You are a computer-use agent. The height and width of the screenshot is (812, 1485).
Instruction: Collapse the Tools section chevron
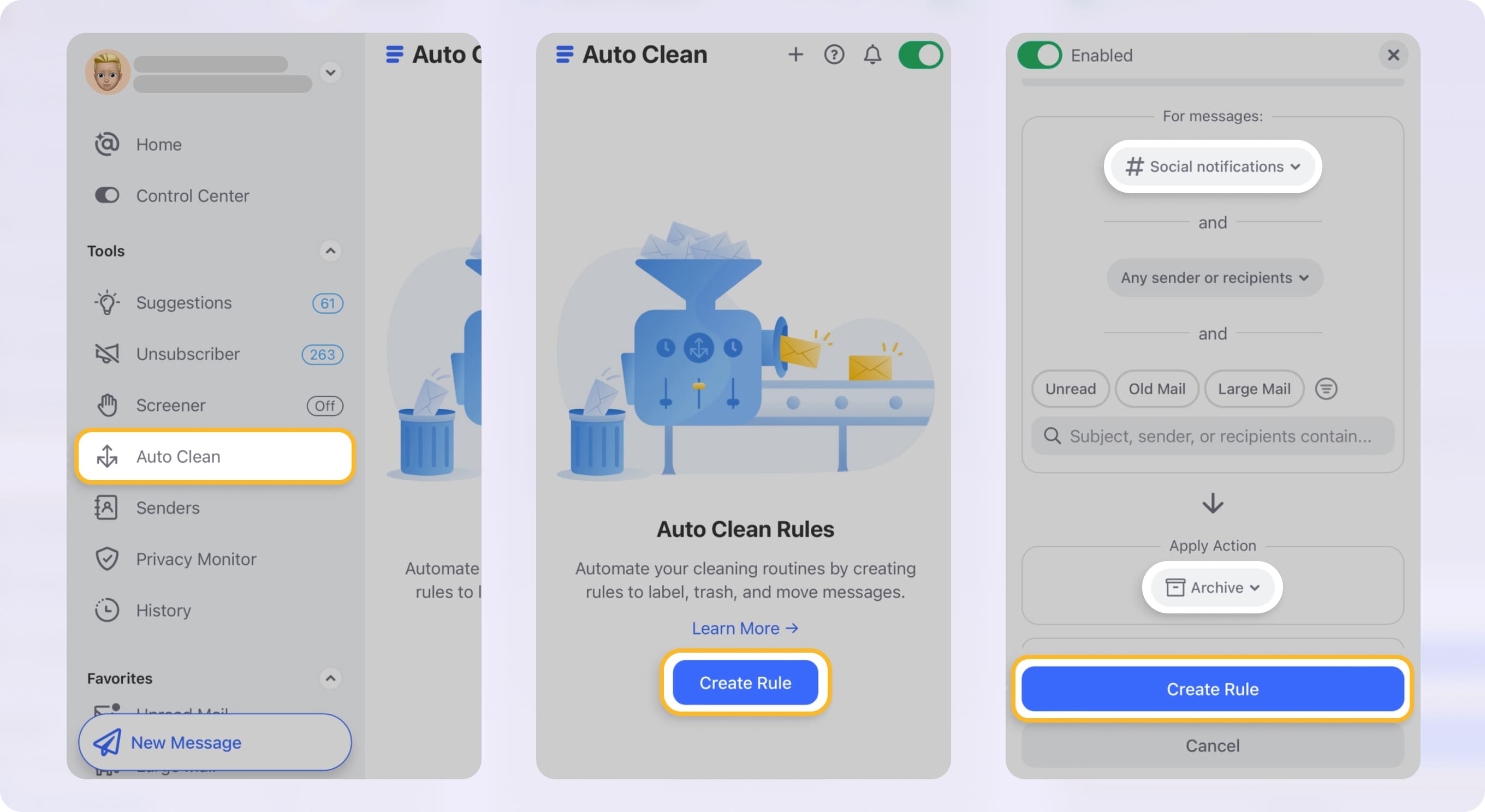(330, 251)
